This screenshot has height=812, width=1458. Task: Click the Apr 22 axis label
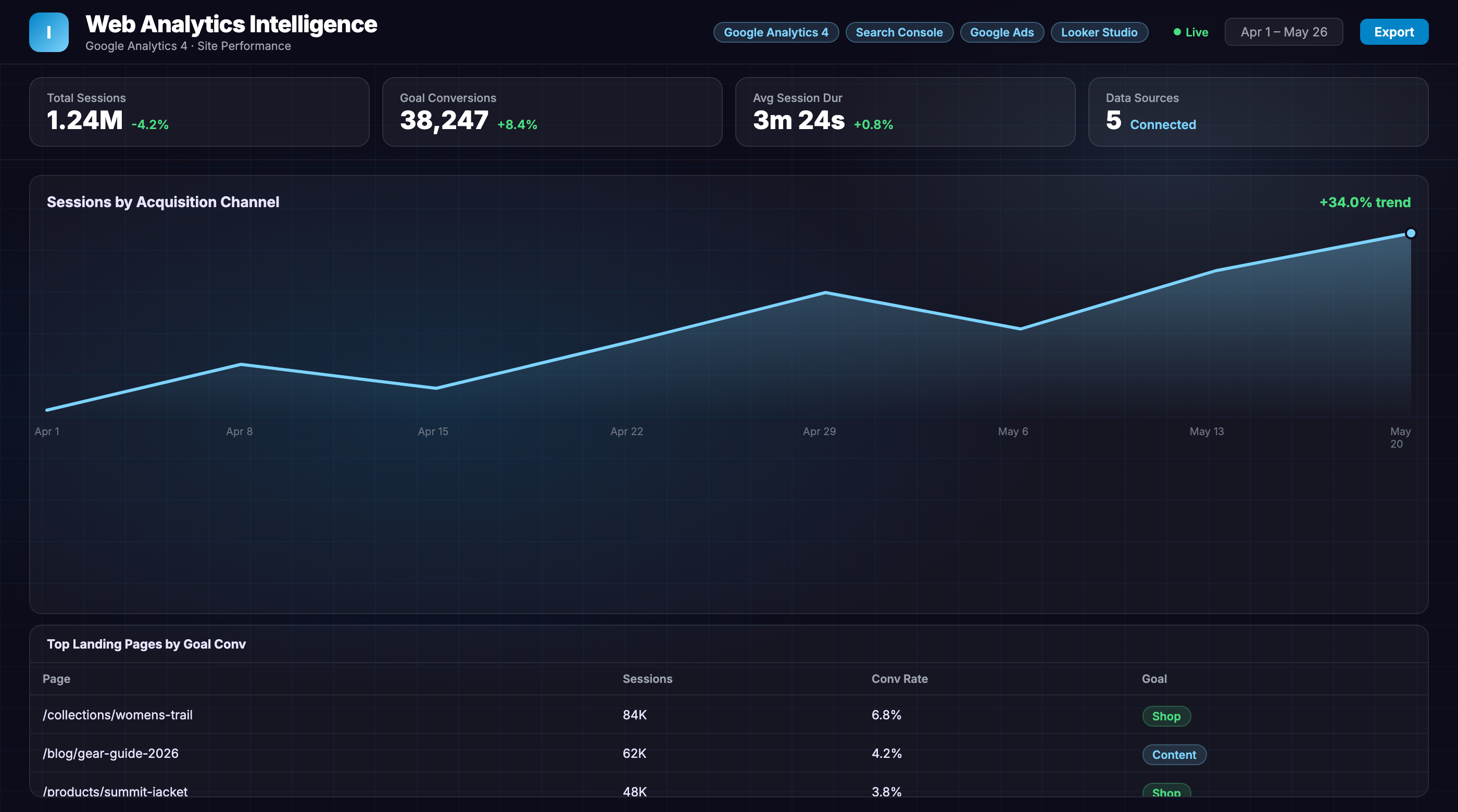pos(626,431)
